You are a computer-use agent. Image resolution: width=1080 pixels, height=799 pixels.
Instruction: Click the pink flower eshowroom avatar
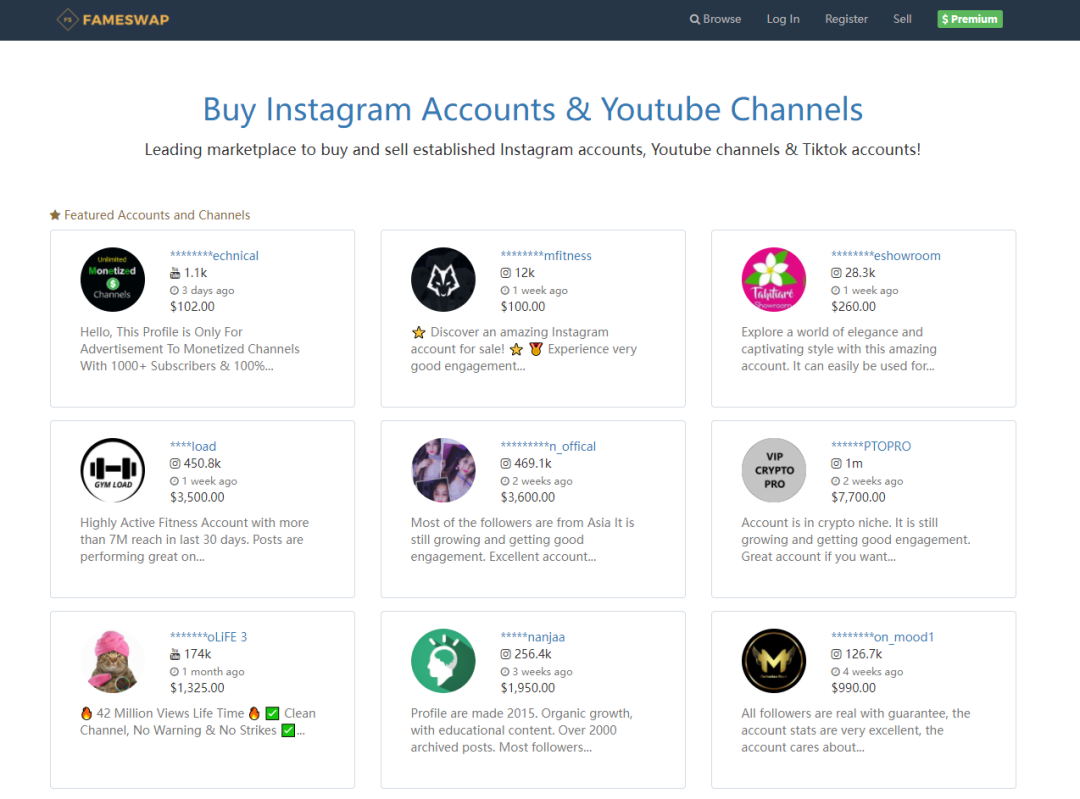coord(774,280)
